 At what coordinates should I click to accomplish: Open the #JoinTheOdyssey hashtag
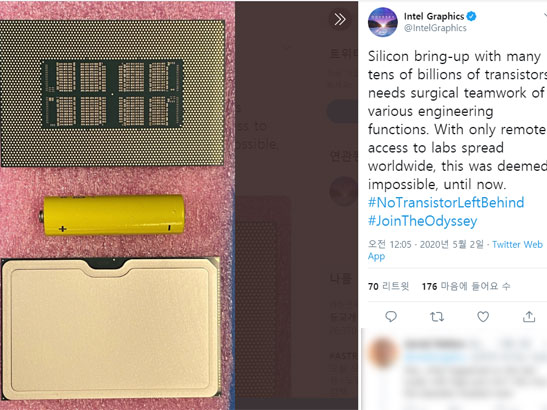pos(422,221)
